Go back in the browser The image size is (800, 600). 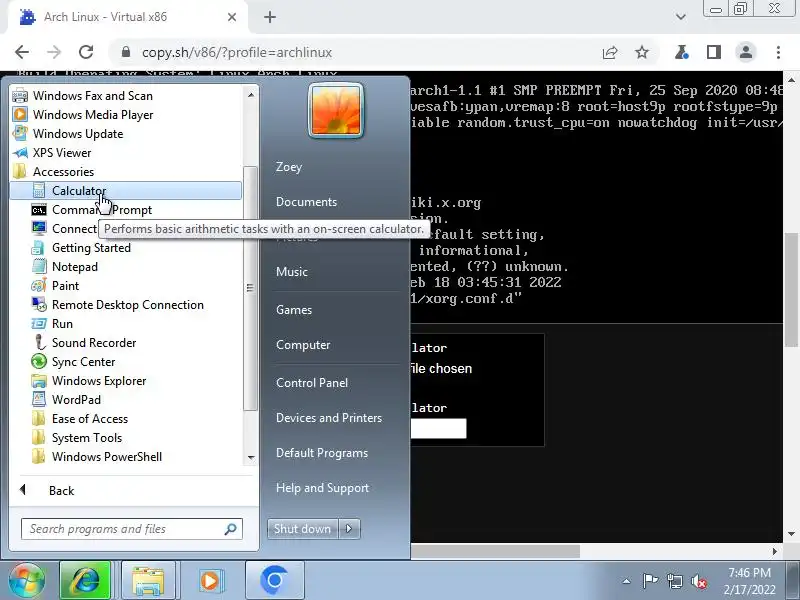tap(22, 52)
